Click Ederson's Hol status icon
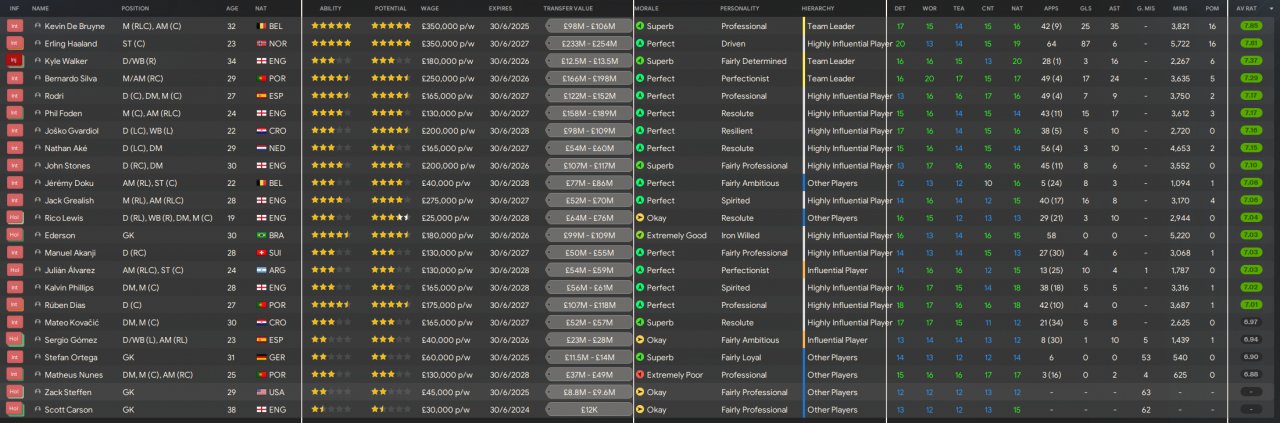 (14, 235)
